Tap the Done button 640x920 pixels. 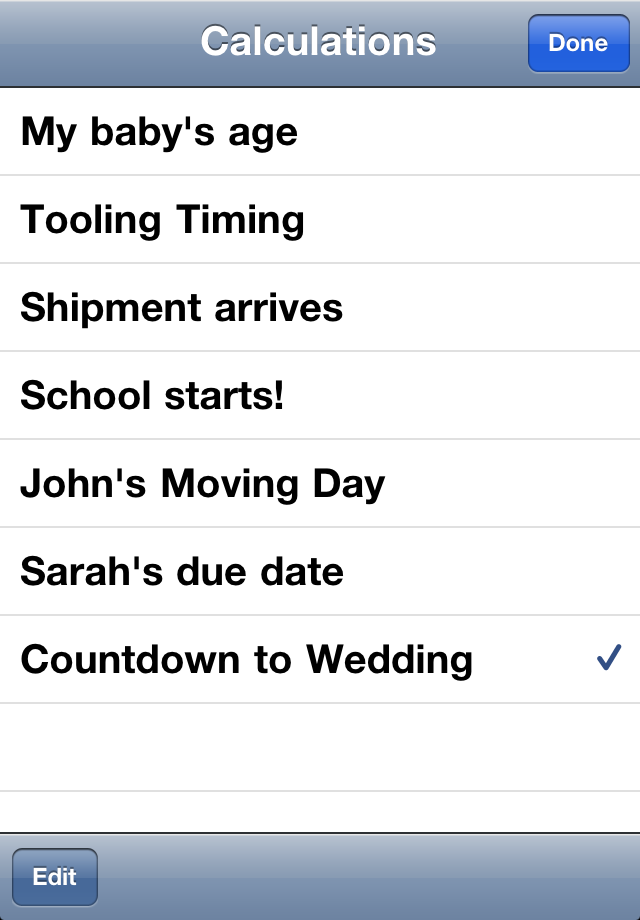(x=578, y=43)
